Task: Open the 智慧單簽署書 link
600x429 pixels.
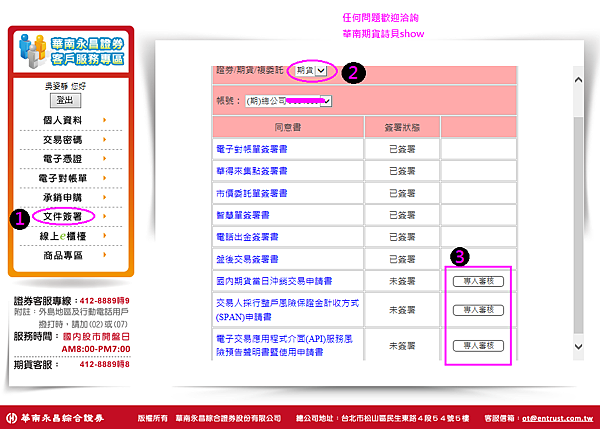Action: pyautogui.click(x=243, y=215)
